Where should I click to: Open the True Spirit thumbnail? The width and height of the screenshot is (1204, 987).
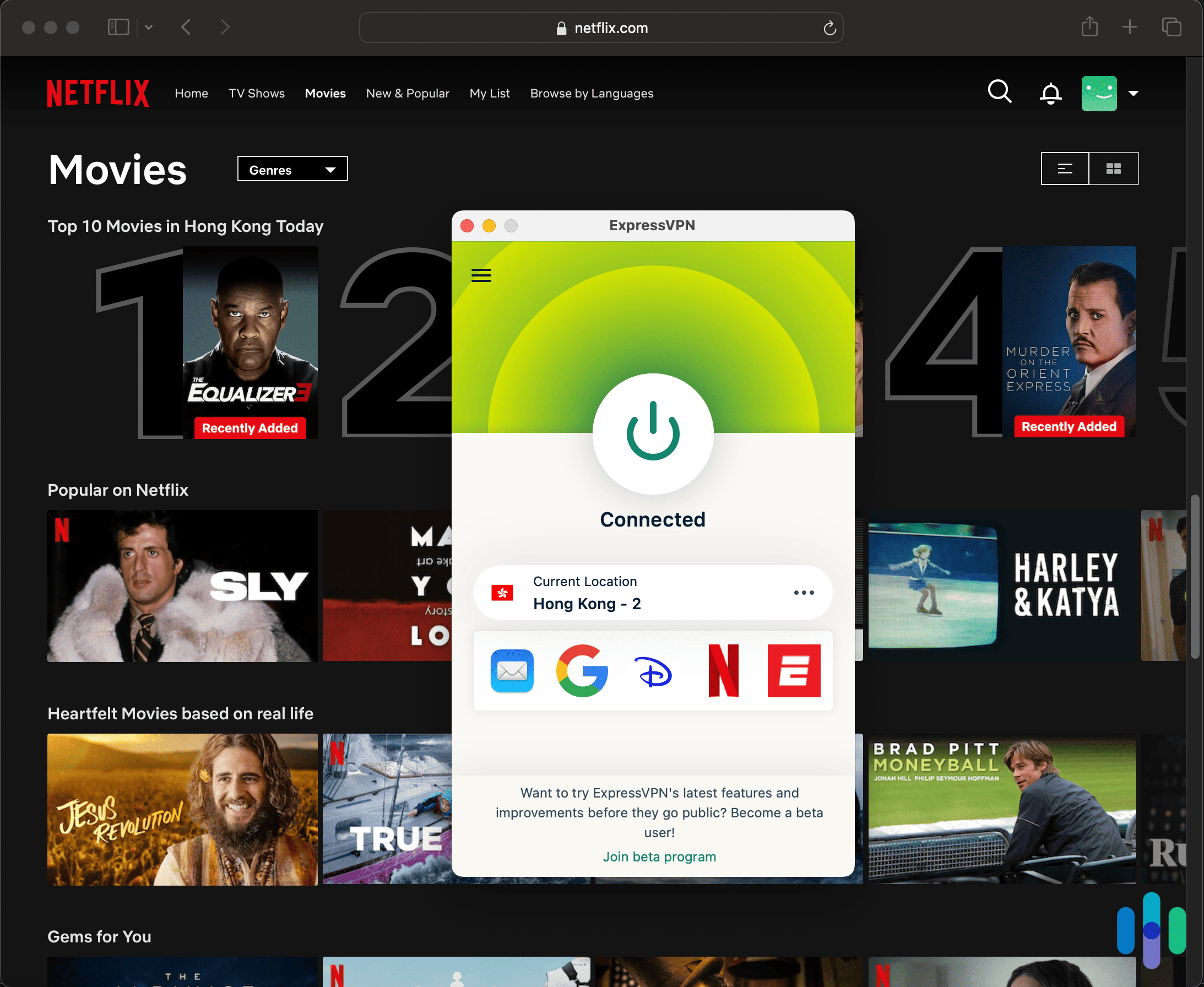click(387, 809)
